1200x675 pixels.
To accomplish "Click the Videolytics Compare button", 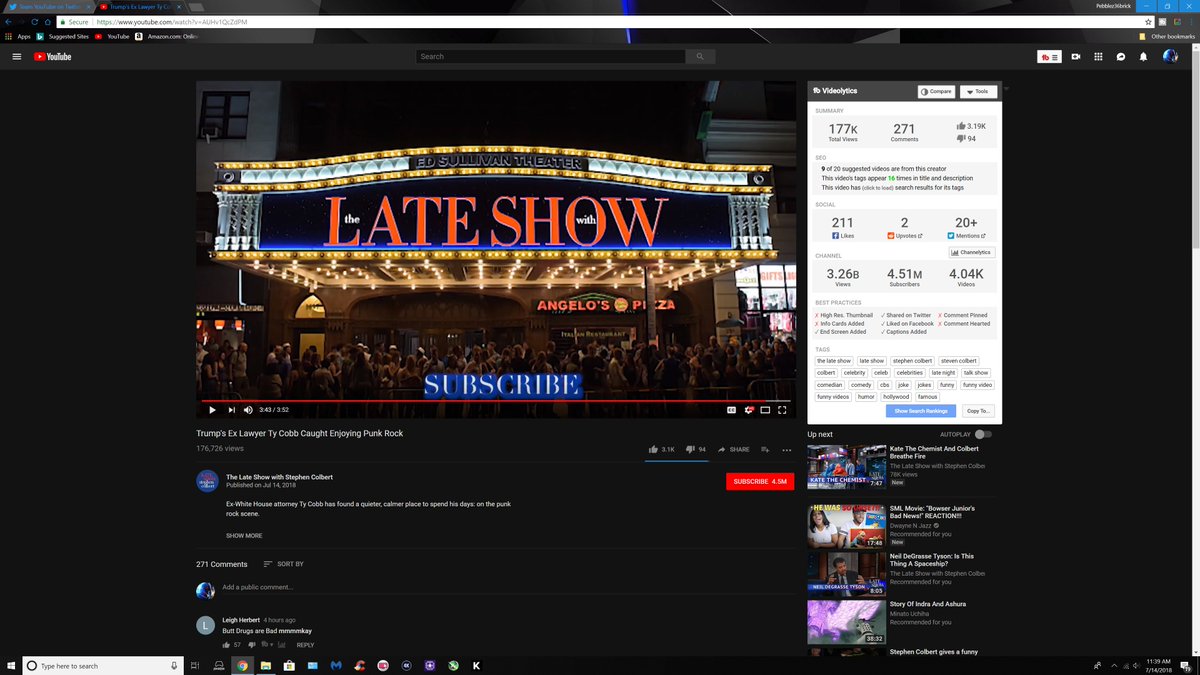I will 936,91.
